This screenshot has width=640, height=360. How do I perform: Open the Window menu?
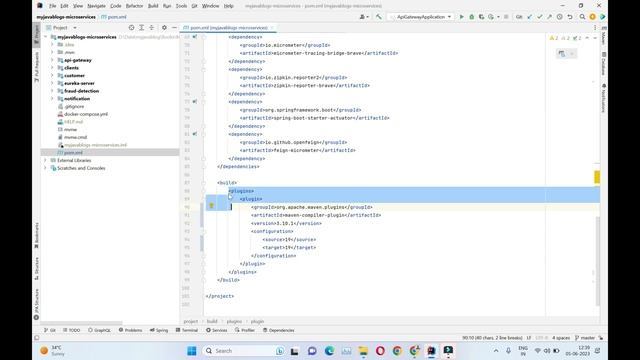(x=211, y=6)
